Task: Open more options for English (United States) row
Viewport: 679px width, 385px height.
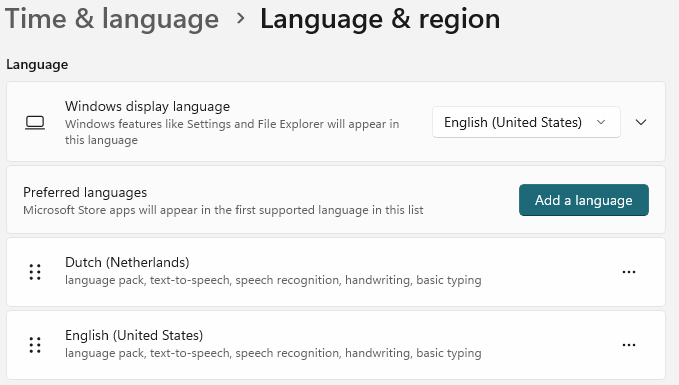Action: click(628, 345)
